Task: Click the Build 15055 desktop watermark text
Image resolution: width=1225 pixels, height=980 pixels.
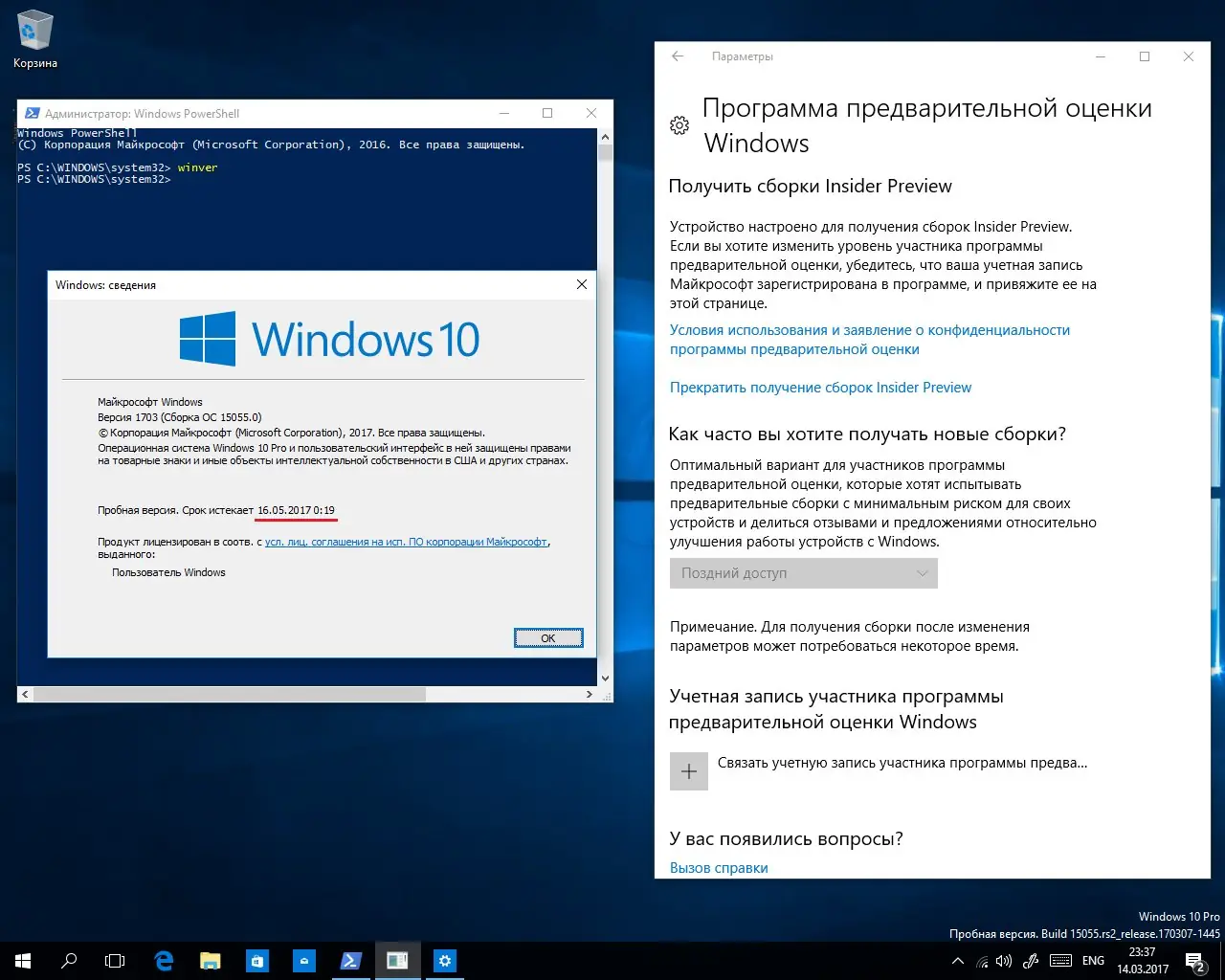Action: point(1084,934)
